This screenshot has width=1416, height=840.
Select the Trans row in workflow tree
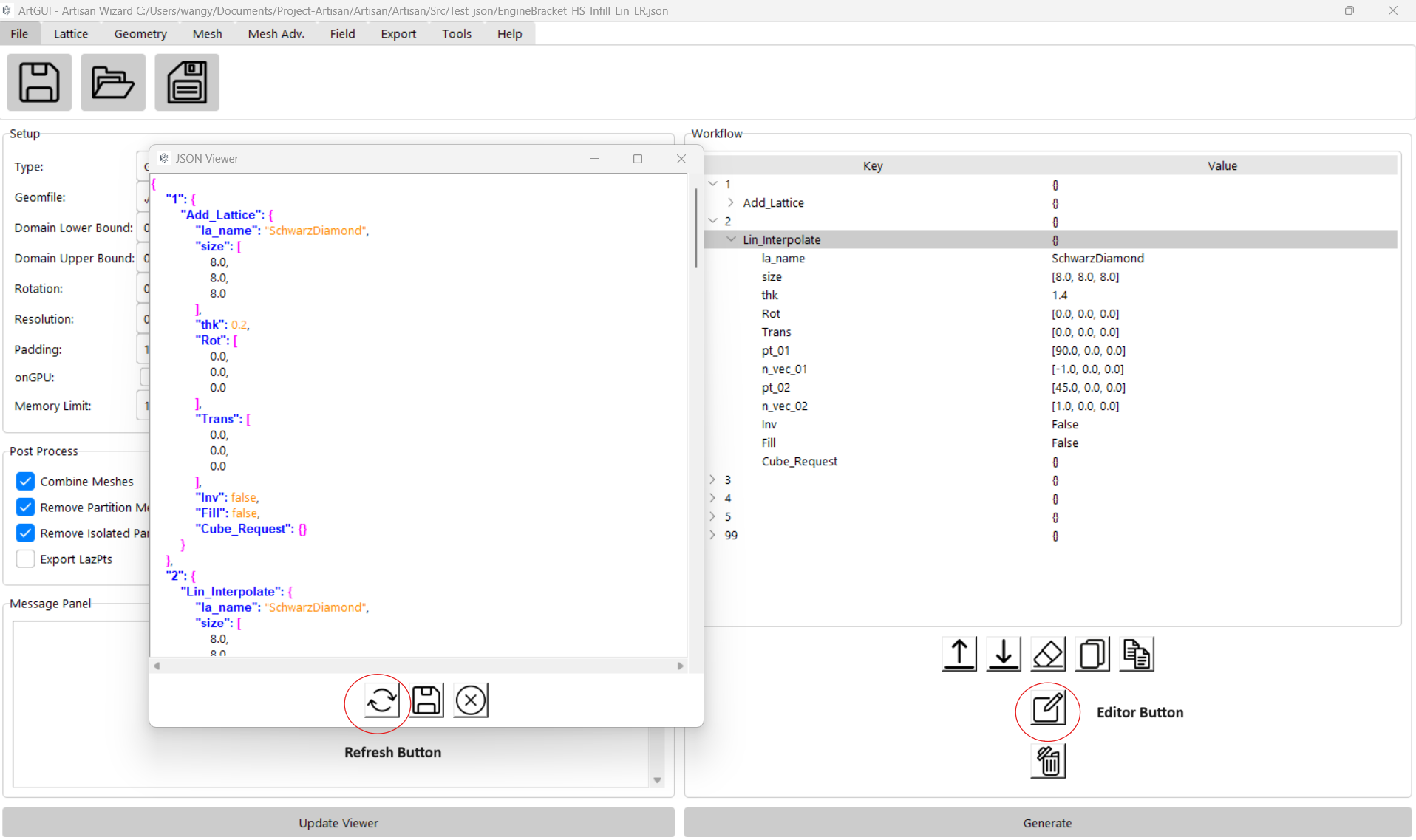[1049, 332]
